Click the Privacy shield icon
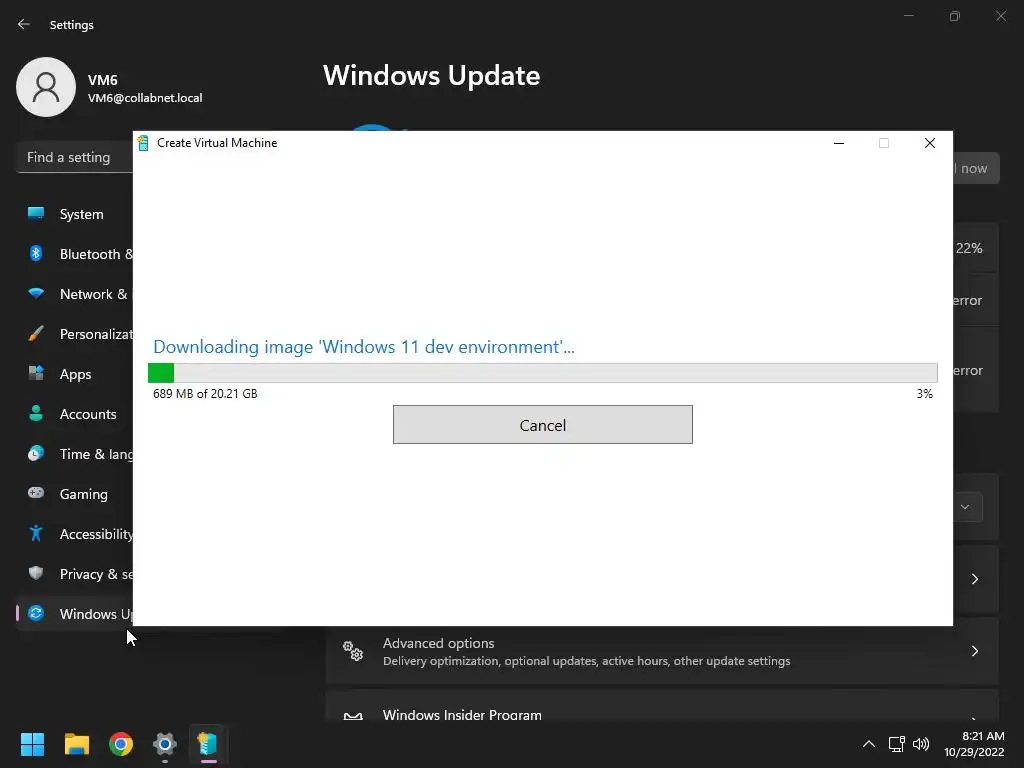Image resolution: width=1024 pixels, height=768 pixels. 36,573
